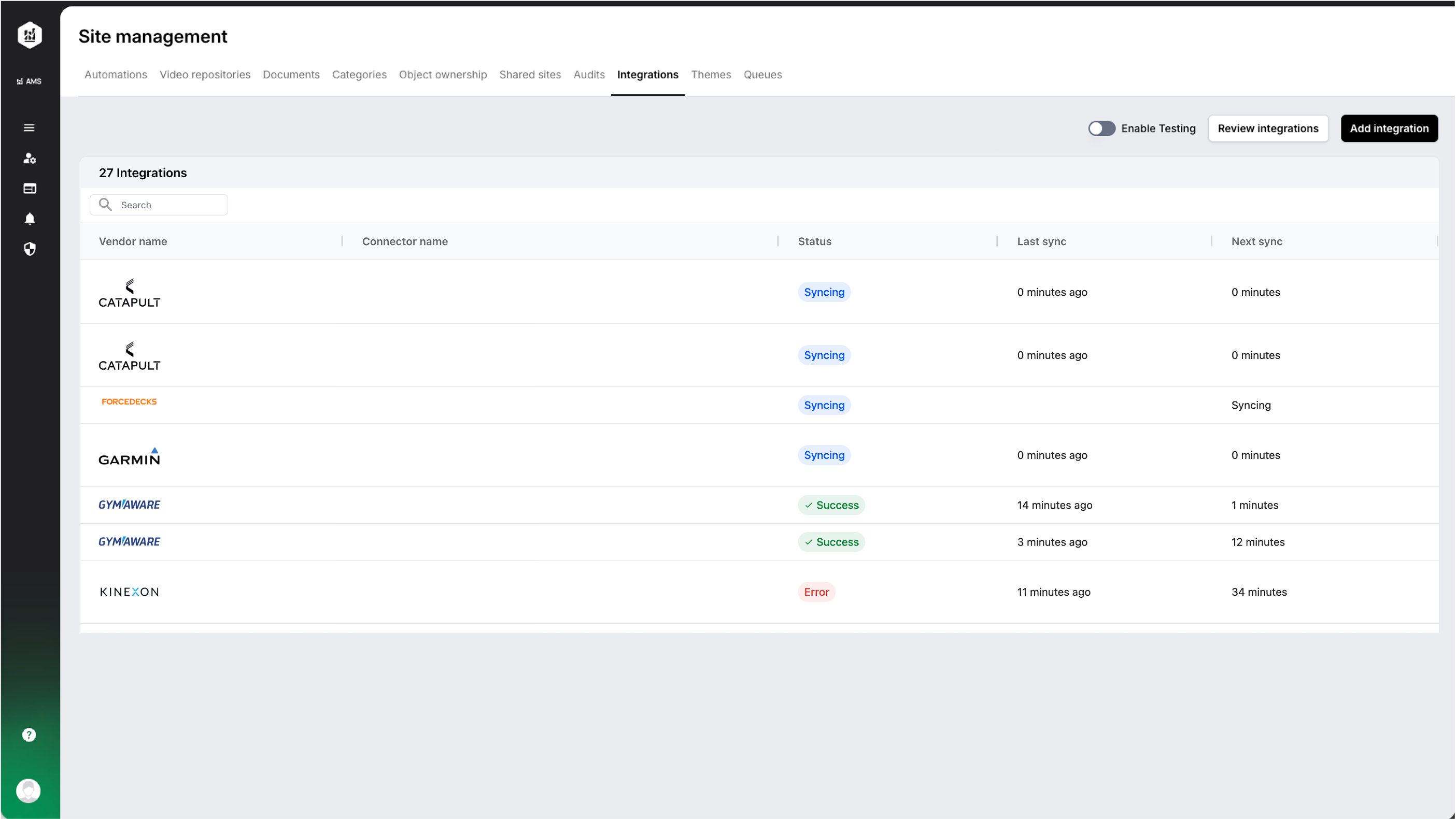This screenshot has width=1456, height=819.
Task: Click the Add integration button
Action: click(x=1389, y=128)
